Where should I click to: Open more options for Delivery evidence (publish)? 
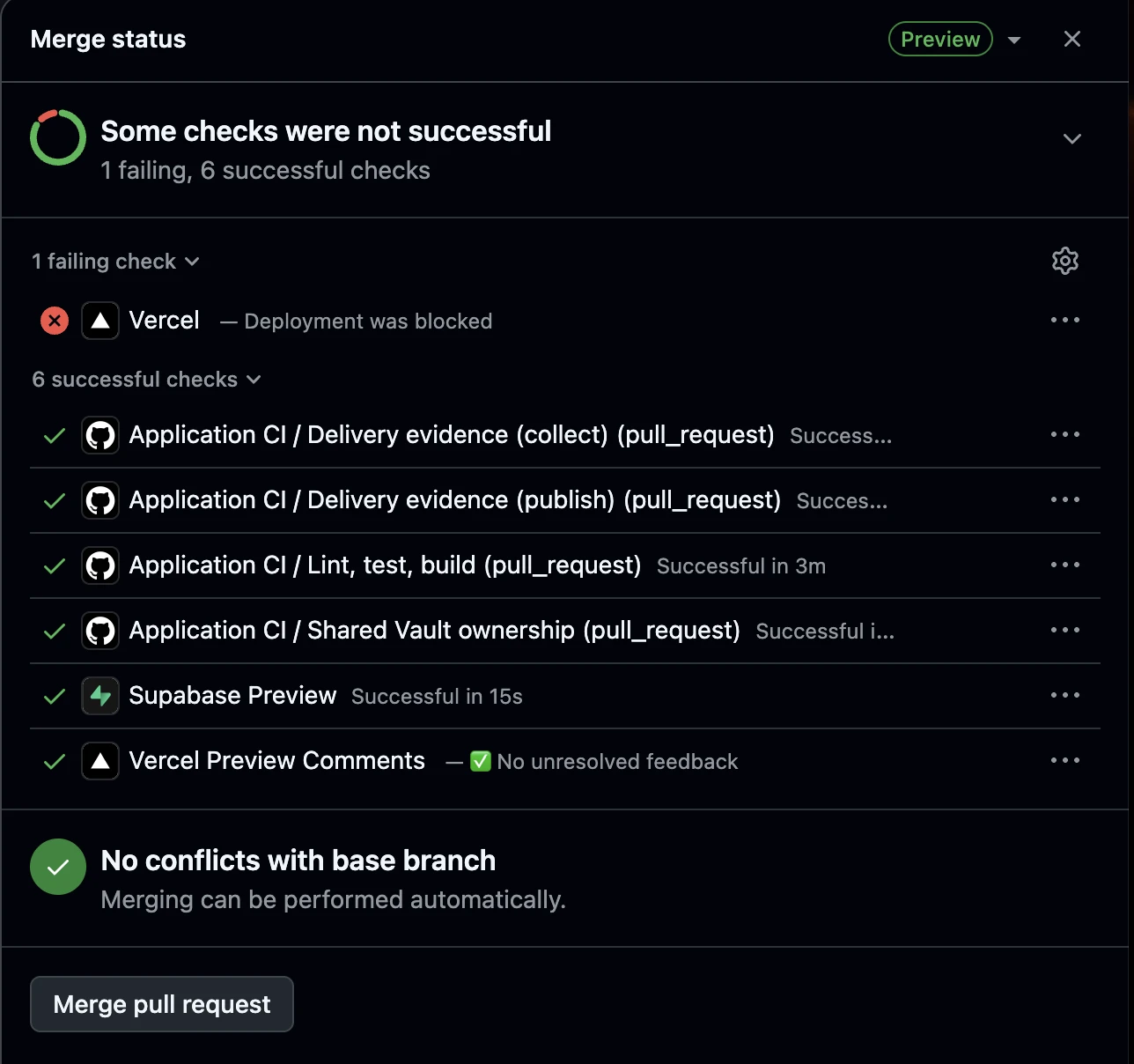point(1065,499)
